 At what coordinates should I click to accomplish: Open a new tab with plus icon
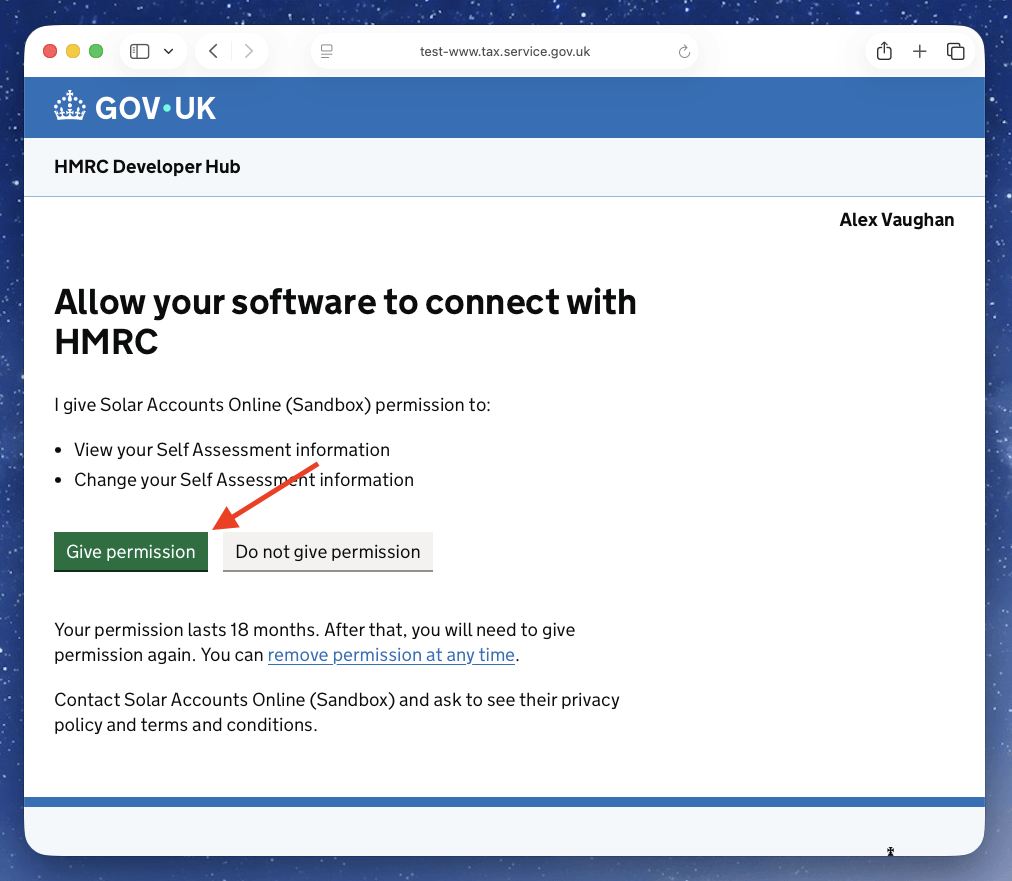click(x=920, y=51)
